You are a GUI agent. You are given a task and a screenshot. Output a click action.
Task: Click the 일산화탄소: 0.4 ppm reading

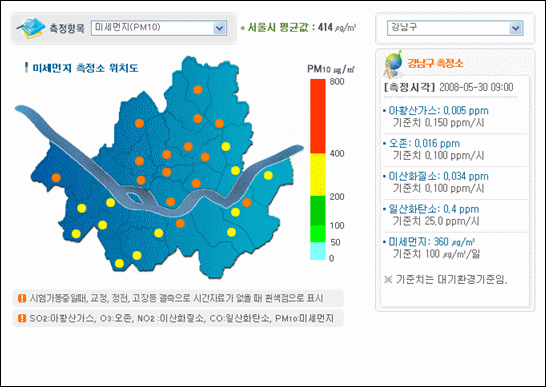(x=434, y=209)
